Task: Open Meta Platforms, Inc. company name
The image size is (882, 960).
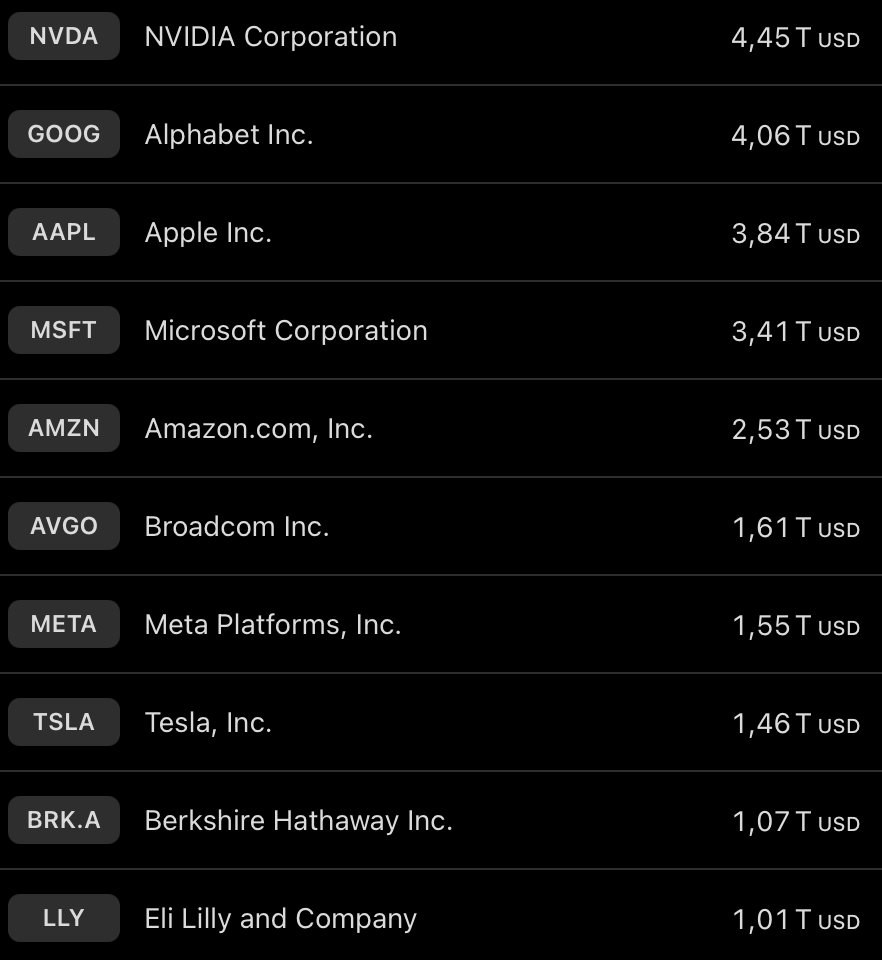Action: [x=273, y=625]
